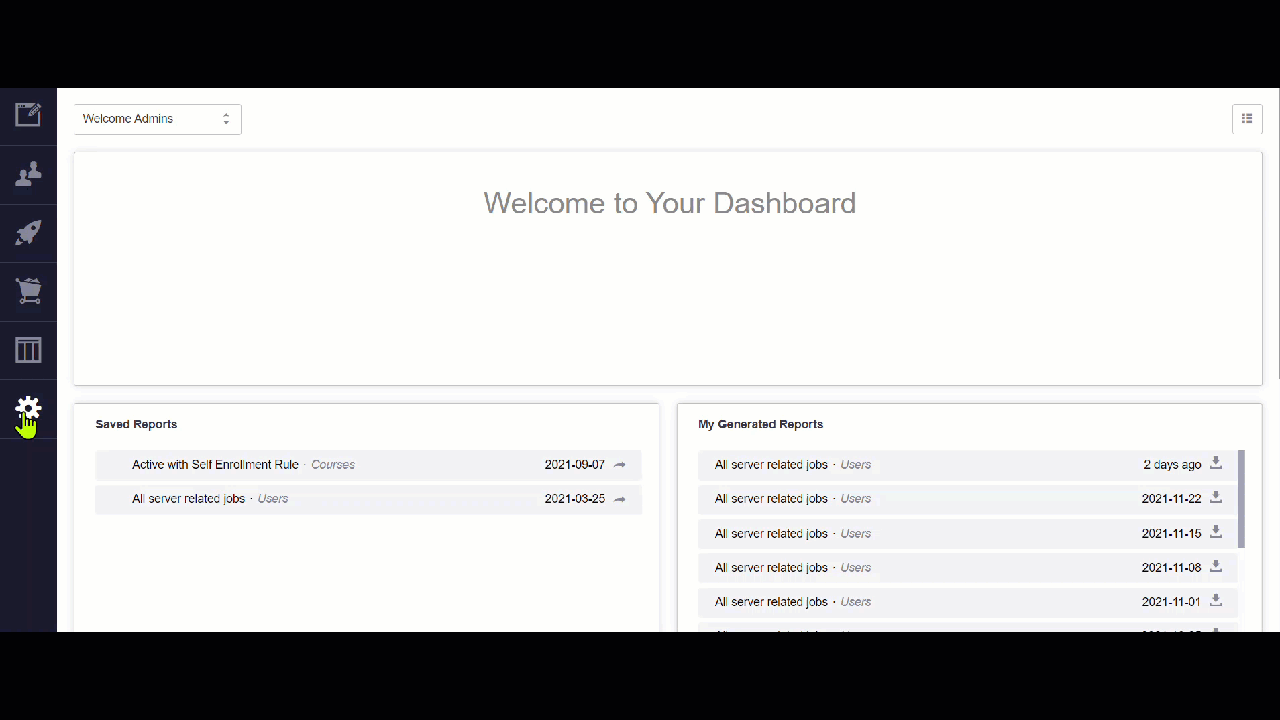Click the Saved Reports heading
Image resolution: width=1280 pixels, height=720 pixels.
coord(136,424)
